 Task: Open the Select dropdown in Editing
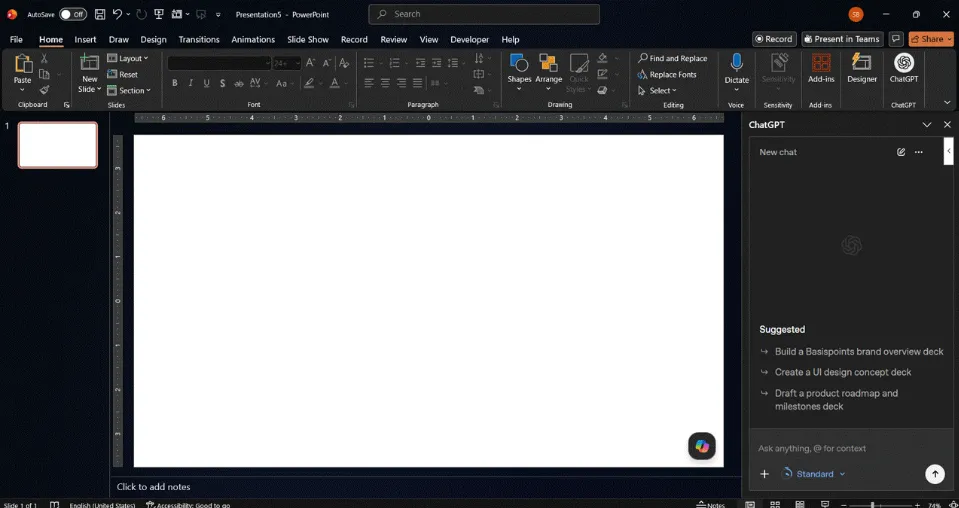click(x=657, y=90)
